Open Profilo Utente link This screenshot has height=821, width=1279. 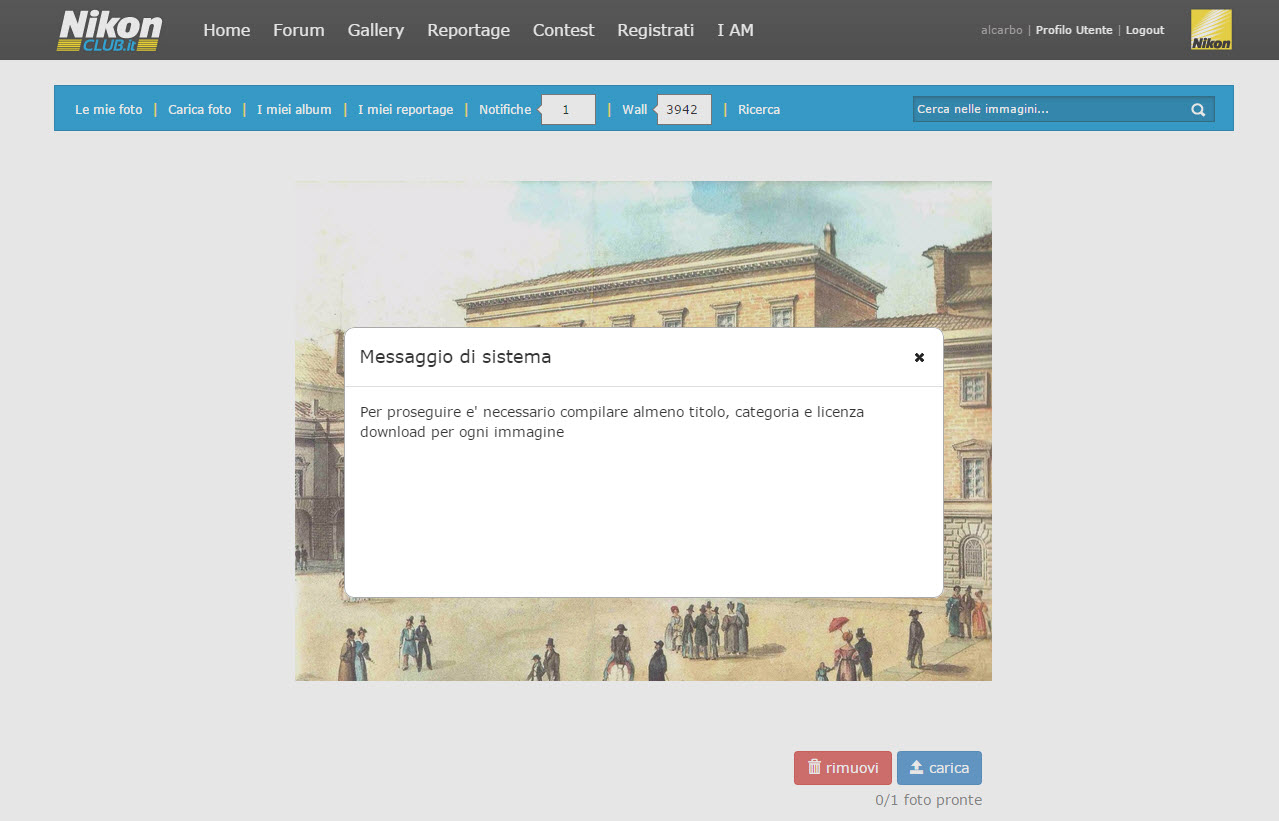click(x=1074, y=30)
